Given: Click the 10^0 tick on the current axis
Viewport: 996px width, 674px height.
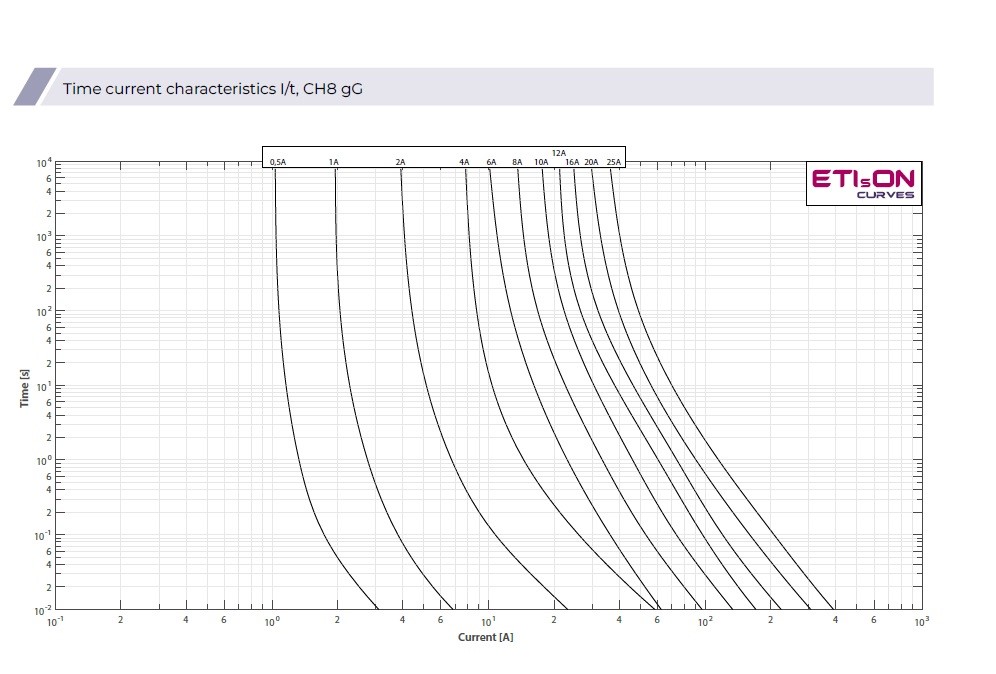Looking at the screenshot, I should point(271,622).
